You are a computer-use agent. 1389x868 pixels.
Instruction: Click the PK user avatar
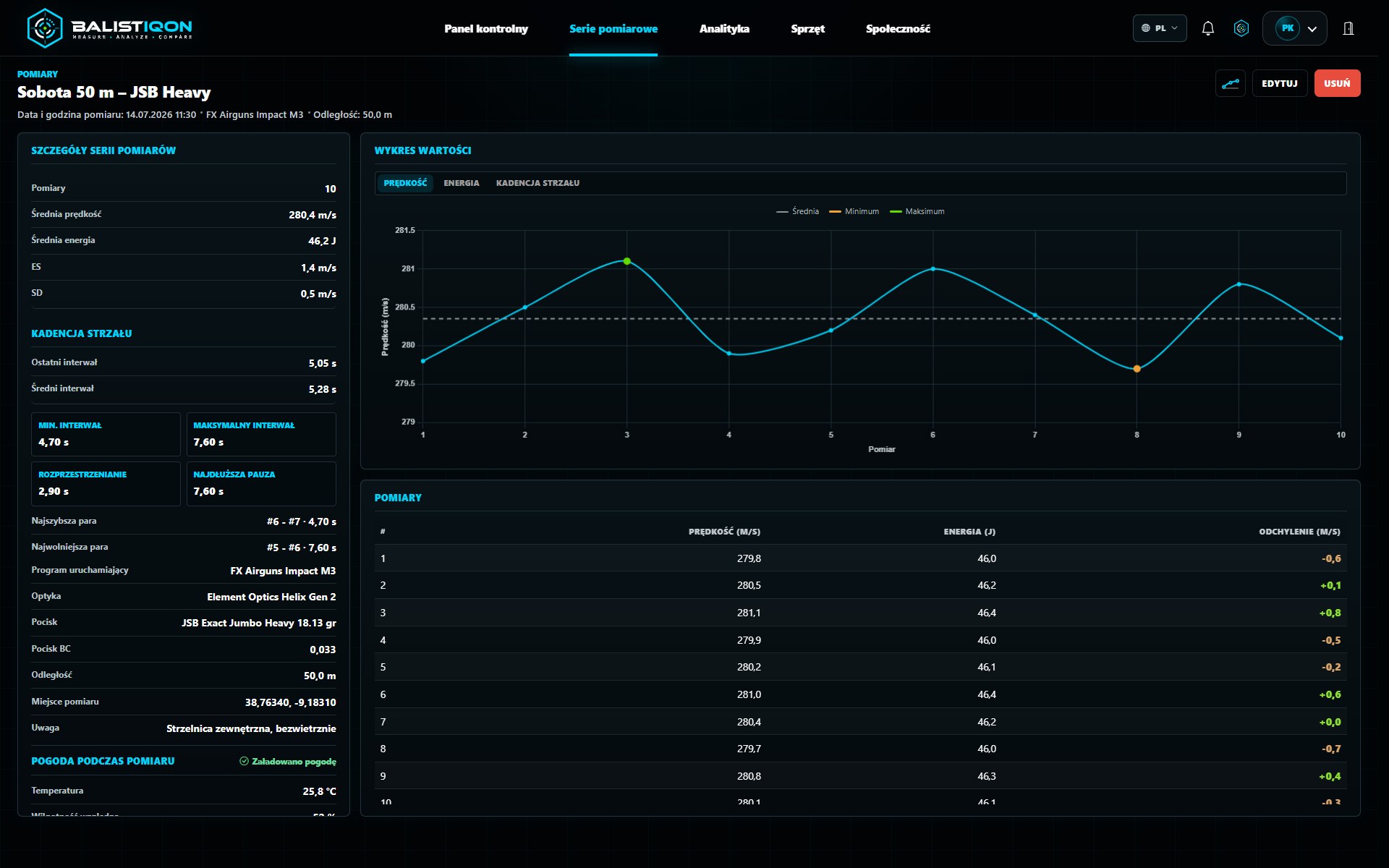(1288, 28)
